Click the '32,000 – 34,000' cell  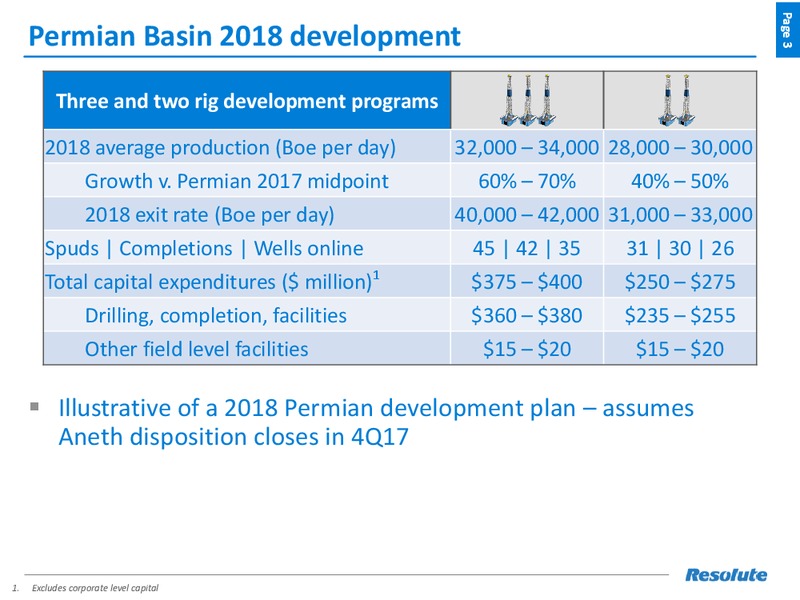[527, 148]
